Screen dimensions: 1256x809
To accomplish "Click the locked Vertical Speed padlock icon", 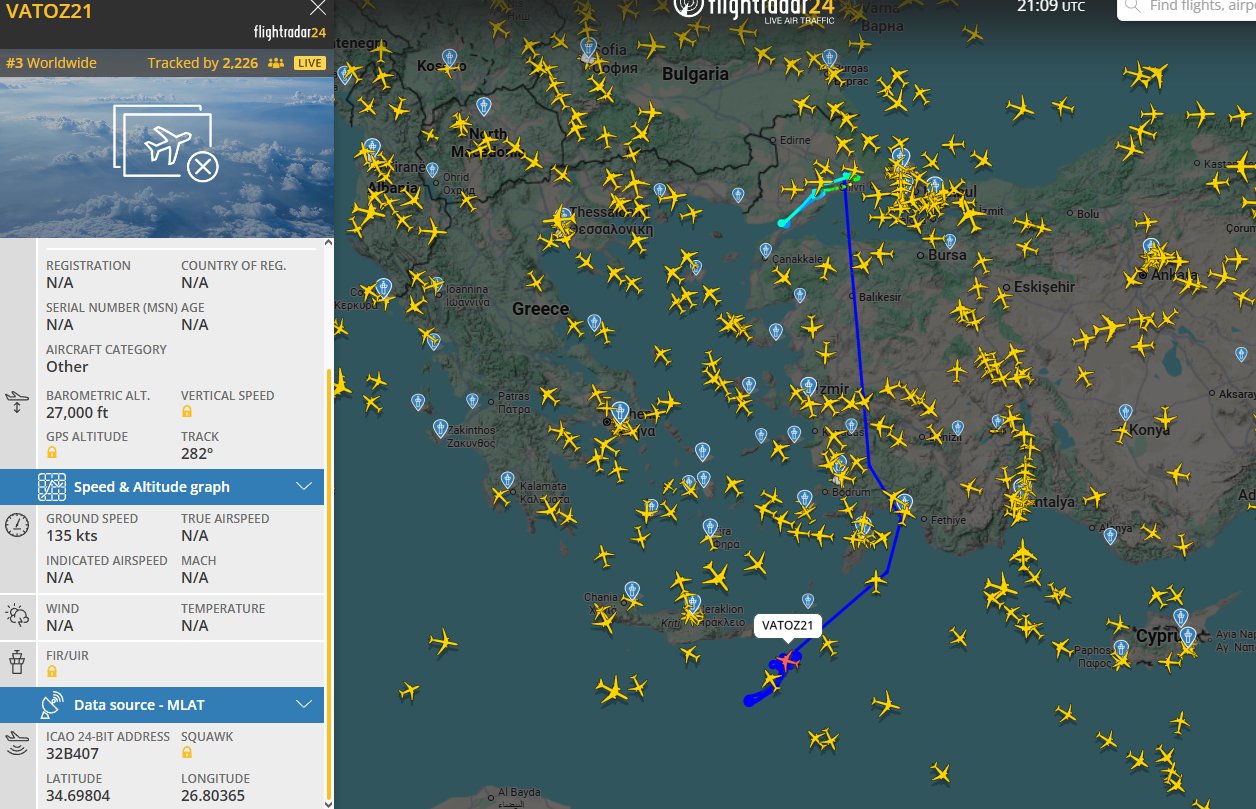I will (x=187, y=412).
